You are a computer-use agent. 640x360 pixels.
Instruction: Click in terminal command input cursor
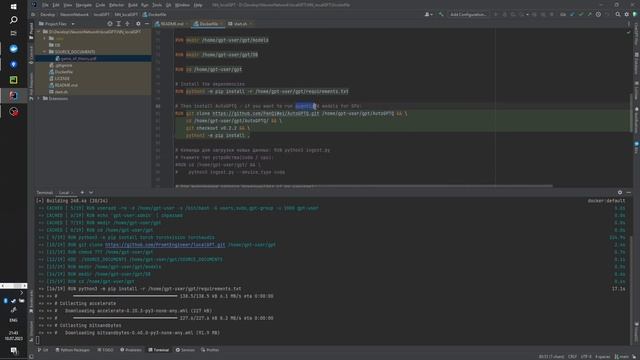coord(38,340)
